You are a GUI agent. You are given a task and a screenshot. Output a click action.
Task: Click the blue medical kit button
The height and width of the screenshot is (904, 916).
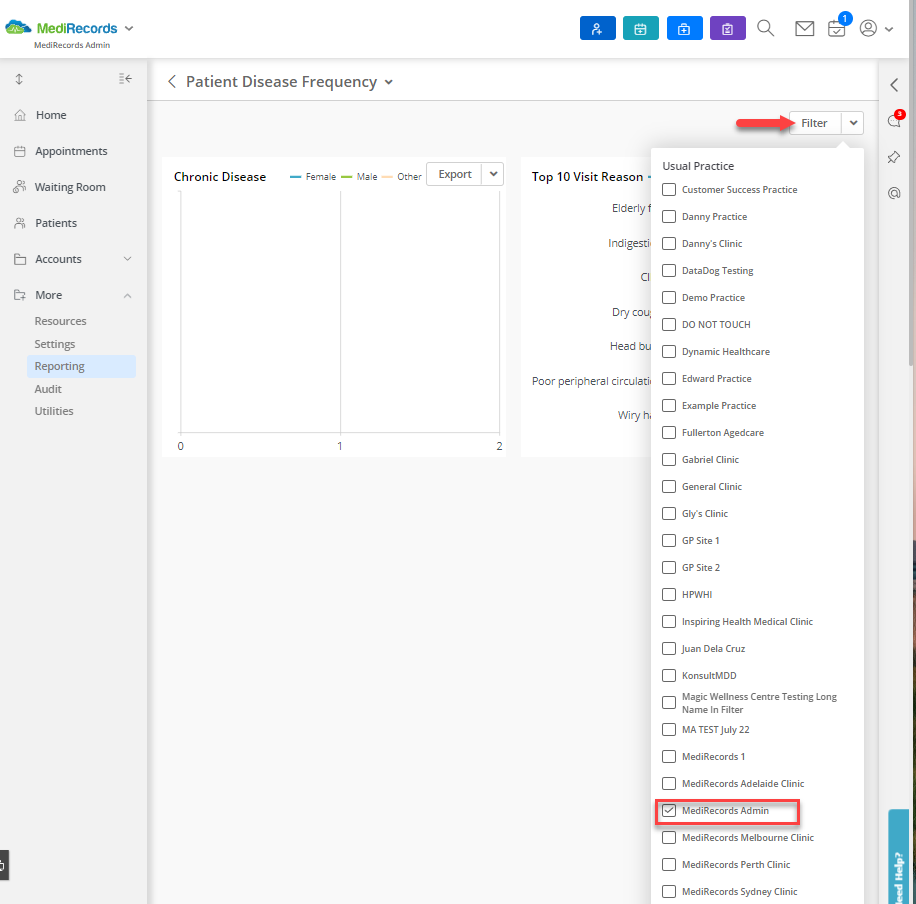[x=684, y=28]
